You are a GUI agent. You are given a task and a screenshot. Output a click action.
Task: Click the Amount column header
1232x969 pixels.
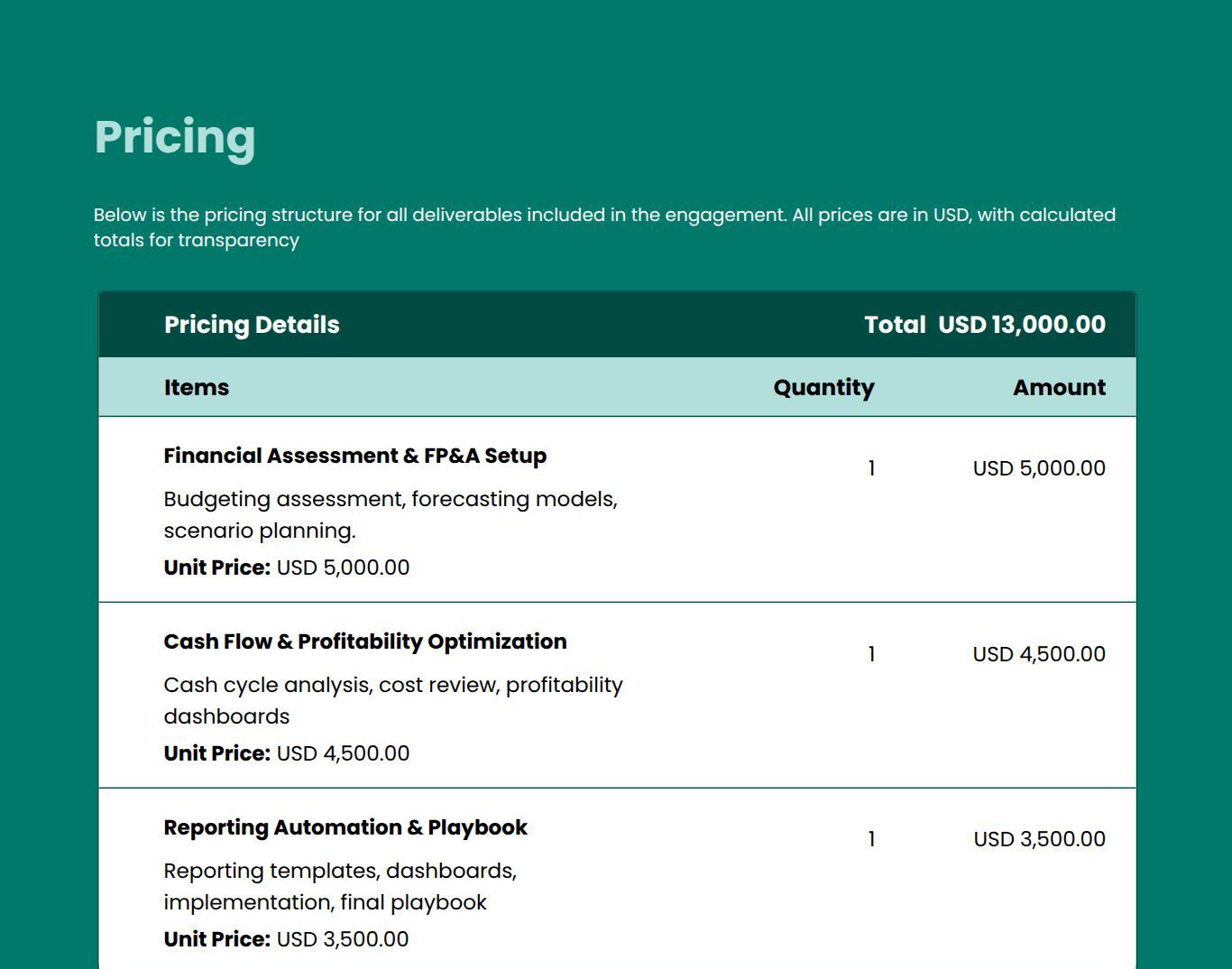coord(1059,387)
